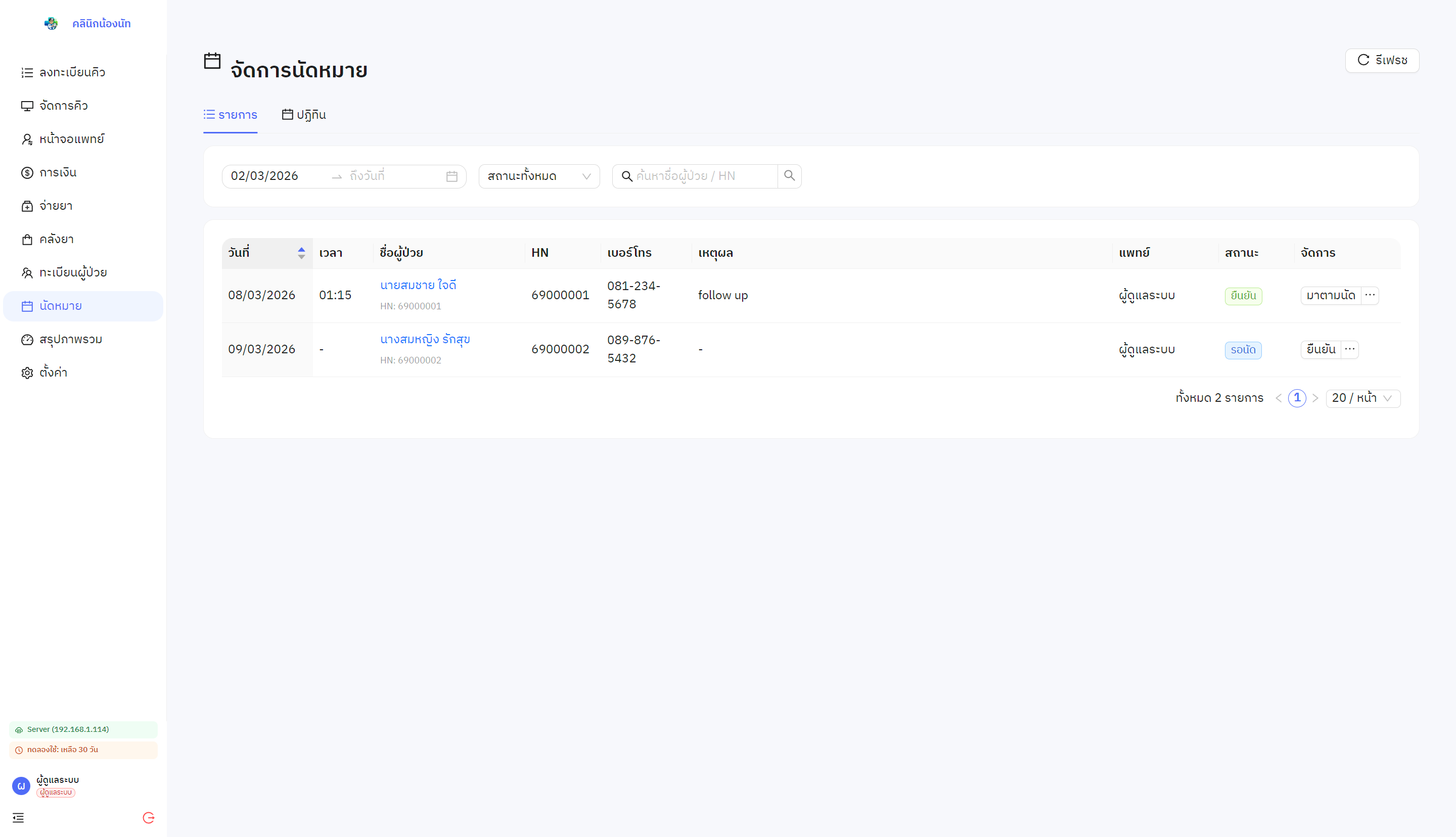Open more actions for นางสมหญิง รักสุข row
The image size is (1456, 837).
(x=1350, y=350)
